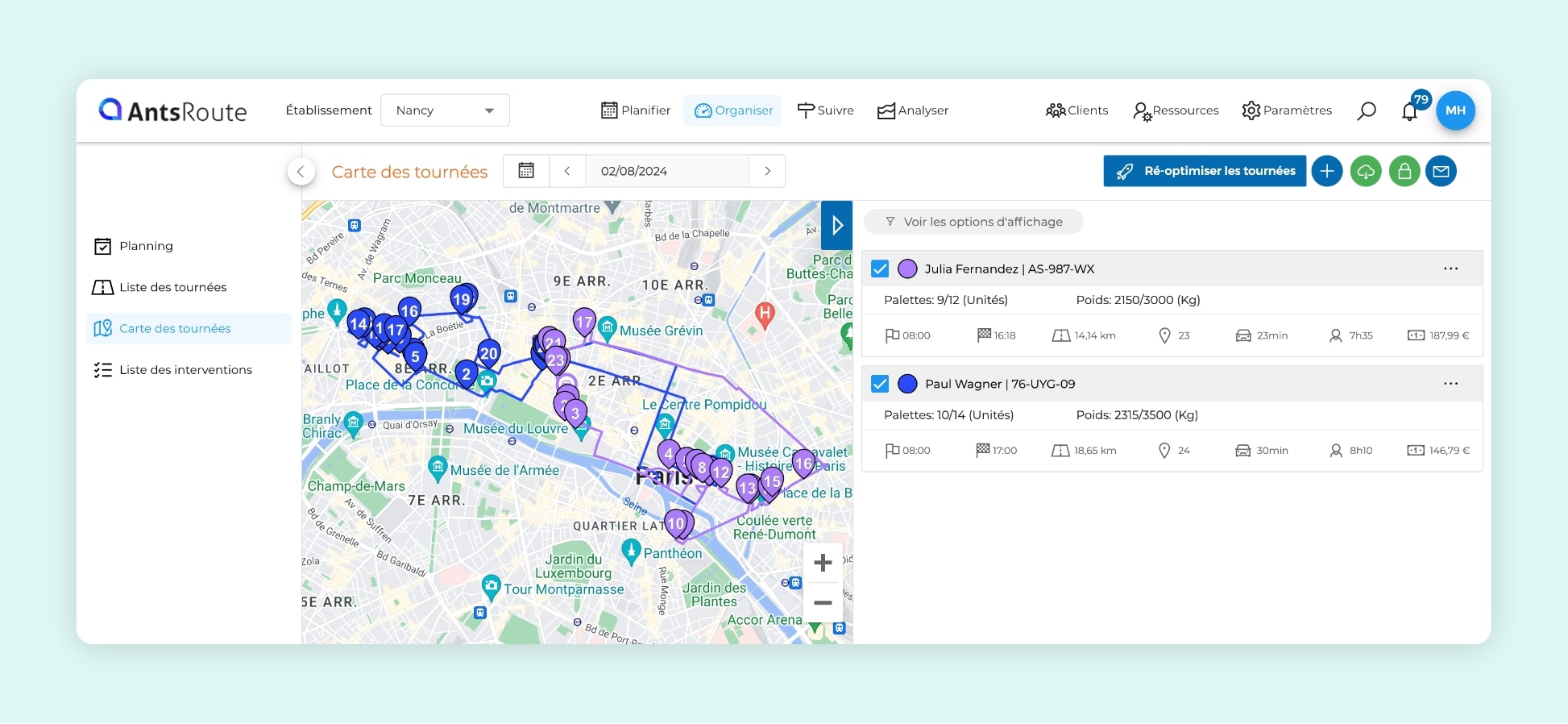Open the Nancy establishment dropdown
The height and width of the screenshot is (724, 1568).
[x=445, y=110]
